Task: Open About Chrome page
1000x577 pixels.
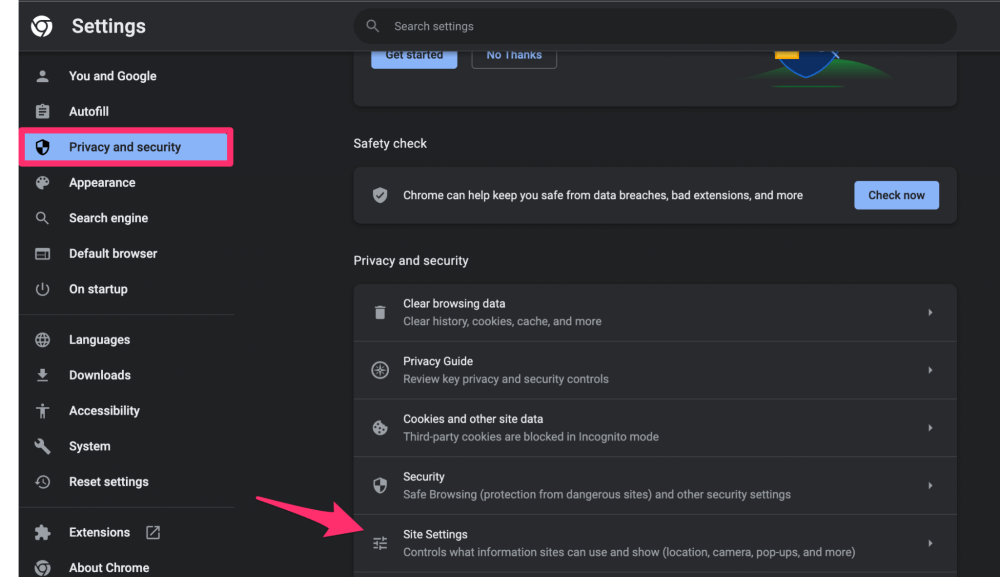Action: point(109,567)
